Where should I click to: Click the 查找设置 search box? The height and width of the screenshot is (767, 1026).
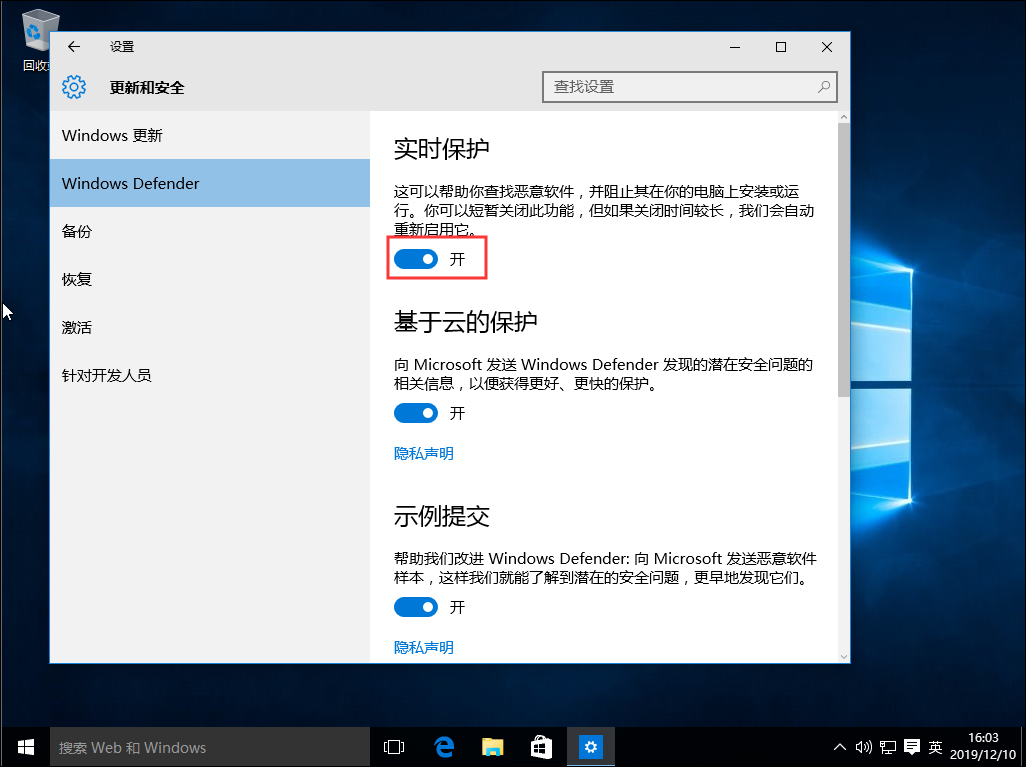689,87
